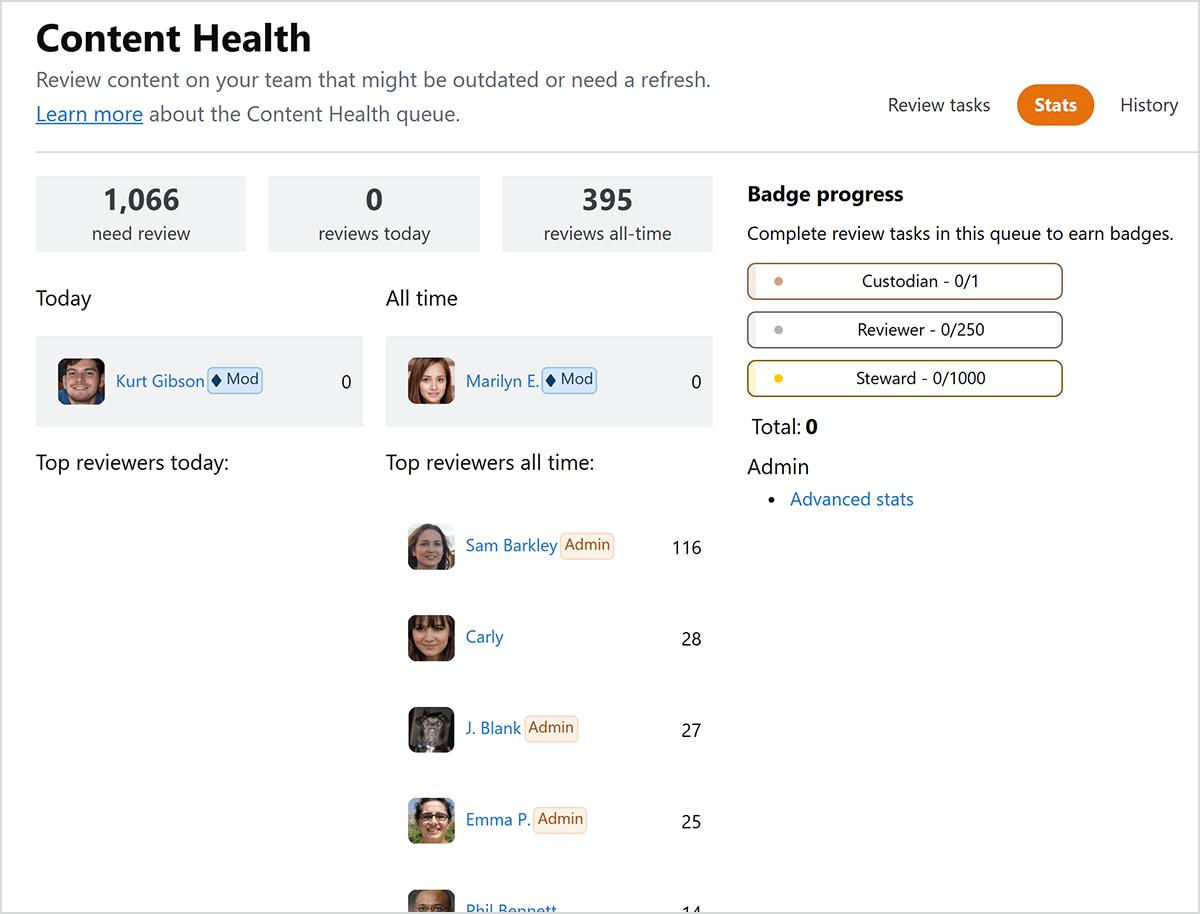The height and width of the screenshot is (914, 1200).
Task: Click the Mod badge next to Kurt Gibson
Action: tap(235, 380)
